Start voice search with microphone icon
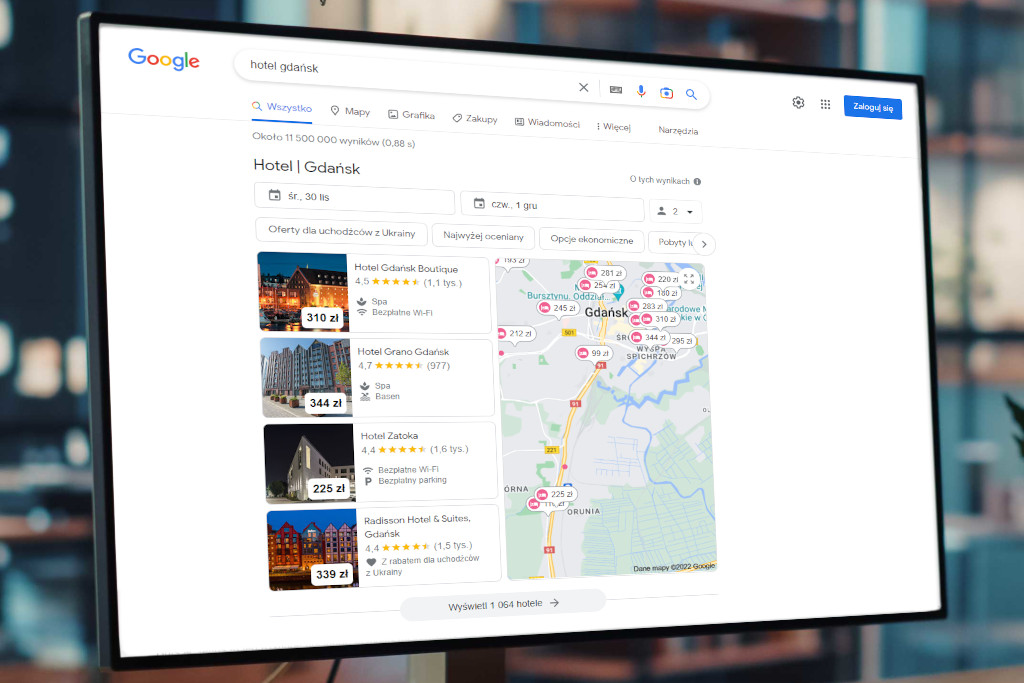The width and height of the screenshot is (1024, 683). (641, 91)
